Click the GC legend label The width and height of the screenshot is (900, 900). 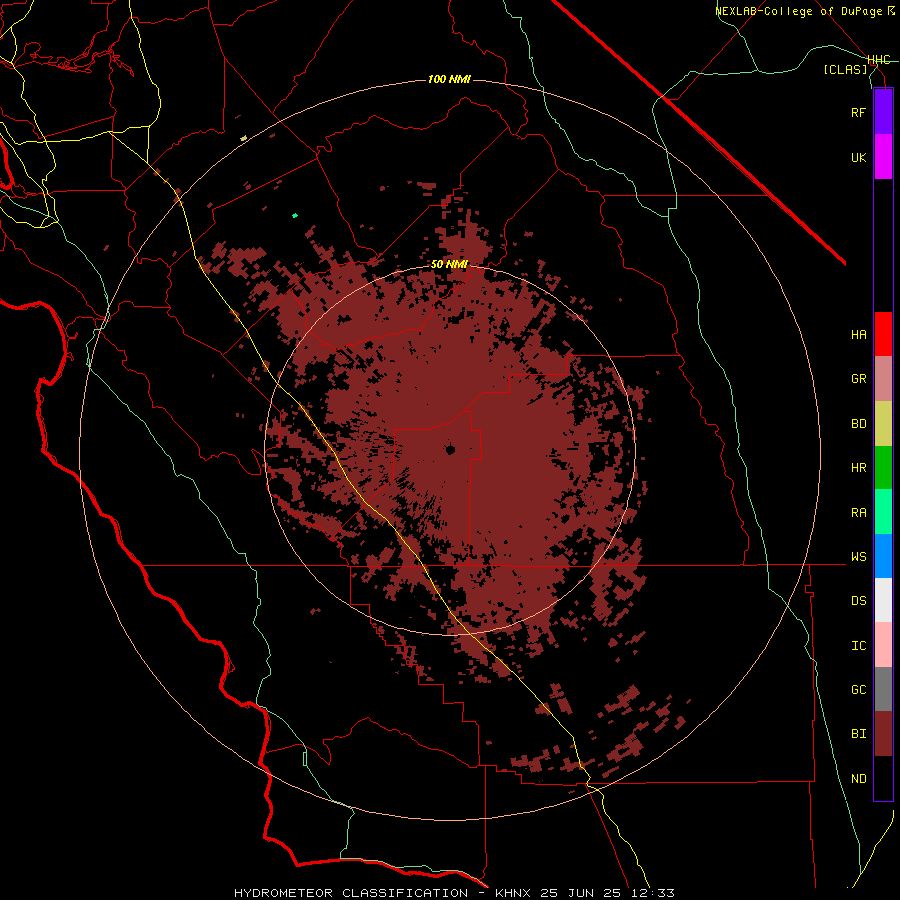858,690
